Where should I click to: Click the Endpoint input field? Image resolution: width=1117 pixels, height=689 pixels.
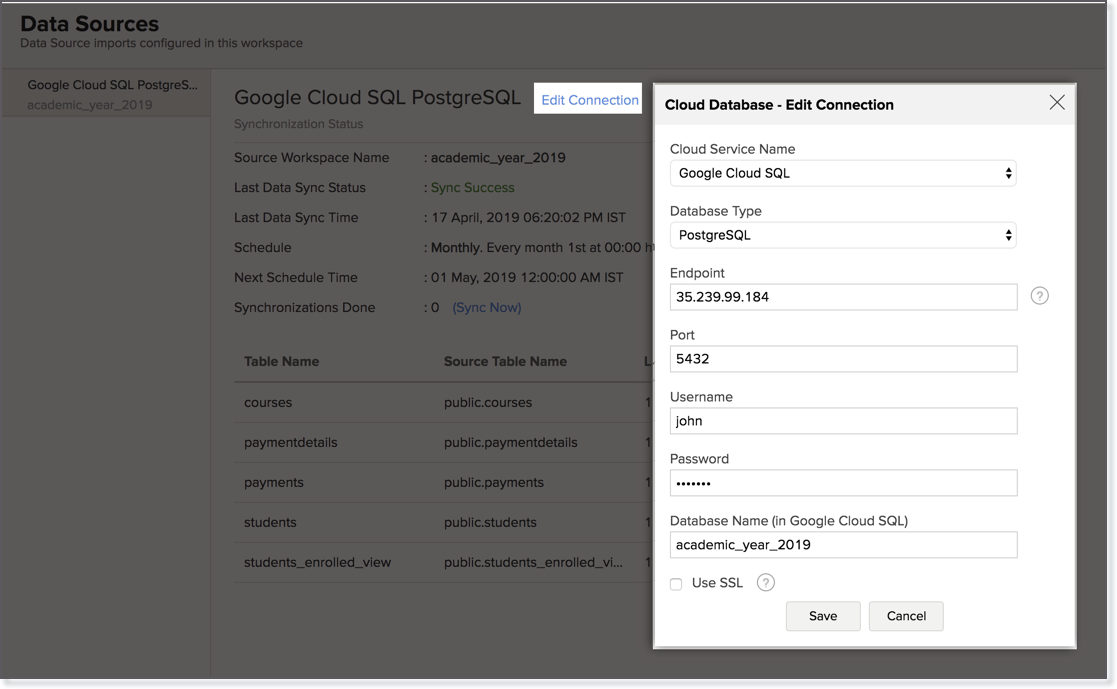click(x=842, y=297)
